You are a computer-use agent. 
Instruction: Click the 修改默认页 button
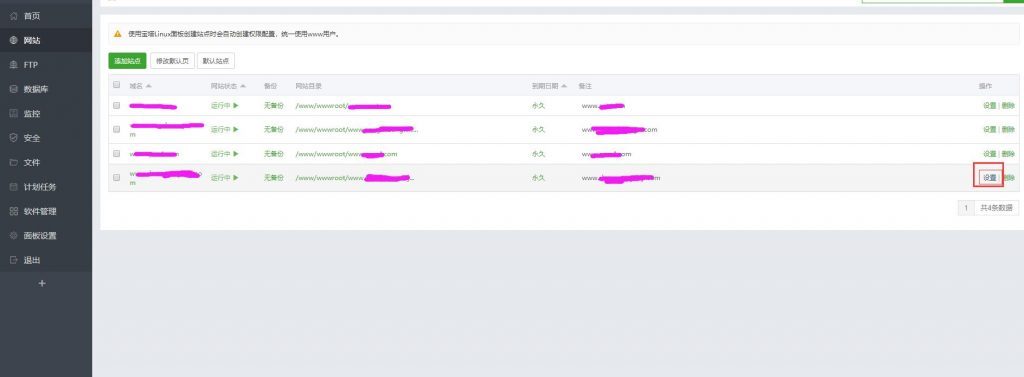(x=172, y=61)
